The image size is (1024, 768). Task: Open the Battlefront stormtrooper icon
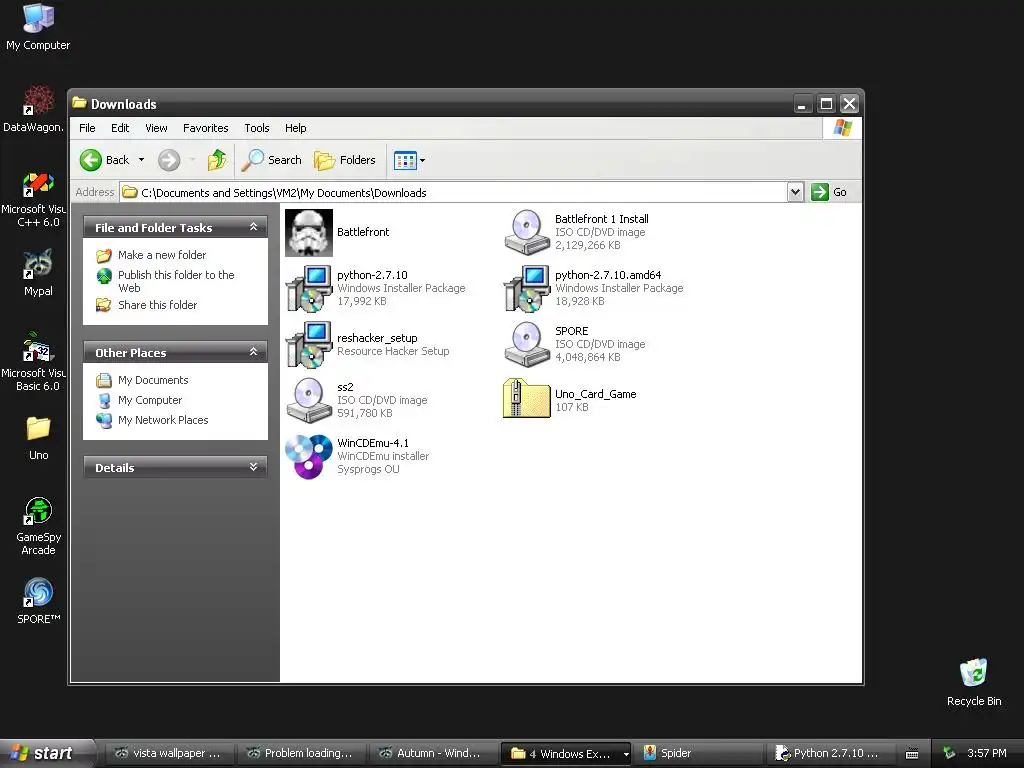(x=309, y=232)
